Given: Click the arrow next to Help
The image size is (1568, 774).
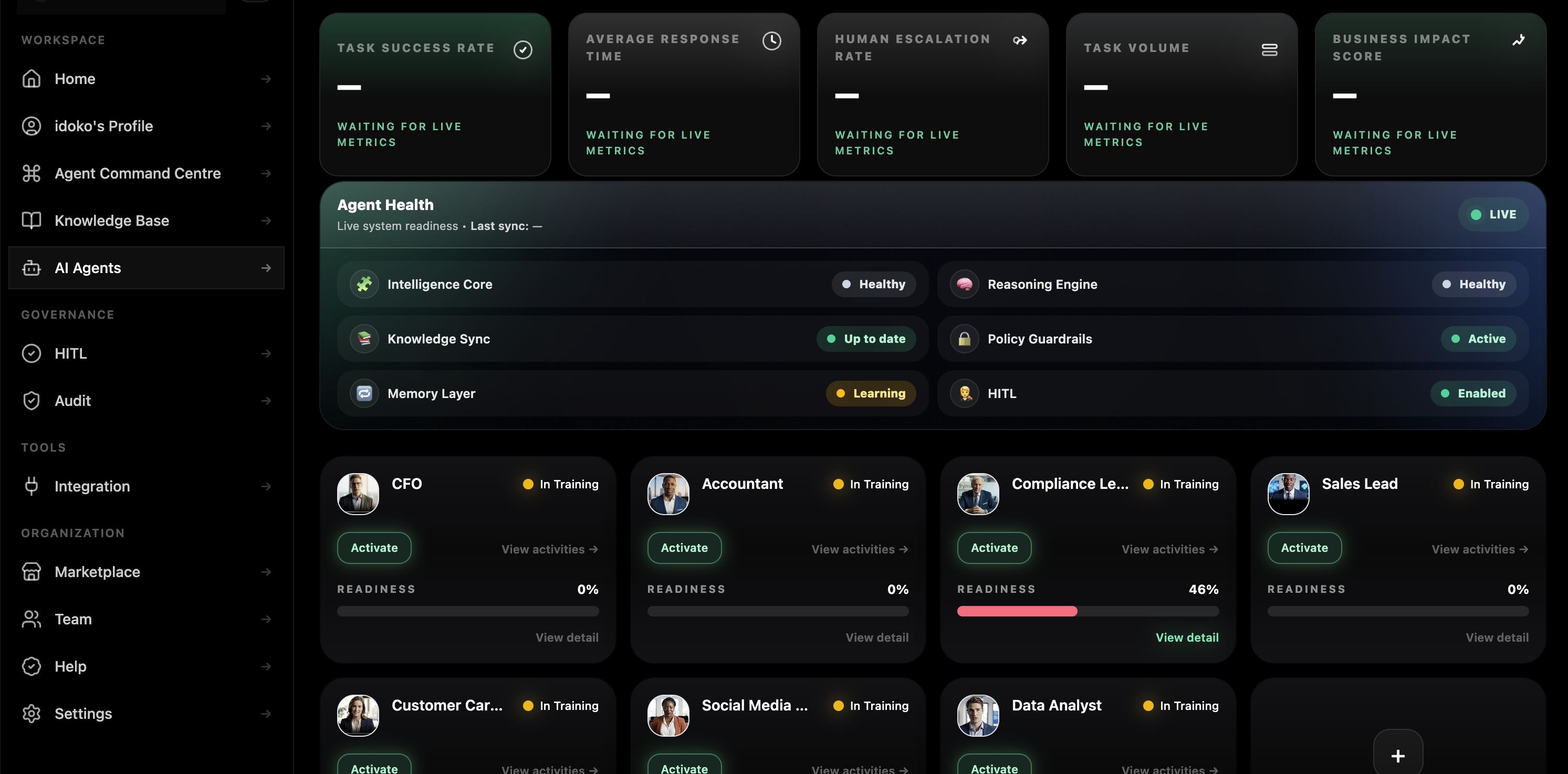Looking at the screenshot, I should click(266, 666).
